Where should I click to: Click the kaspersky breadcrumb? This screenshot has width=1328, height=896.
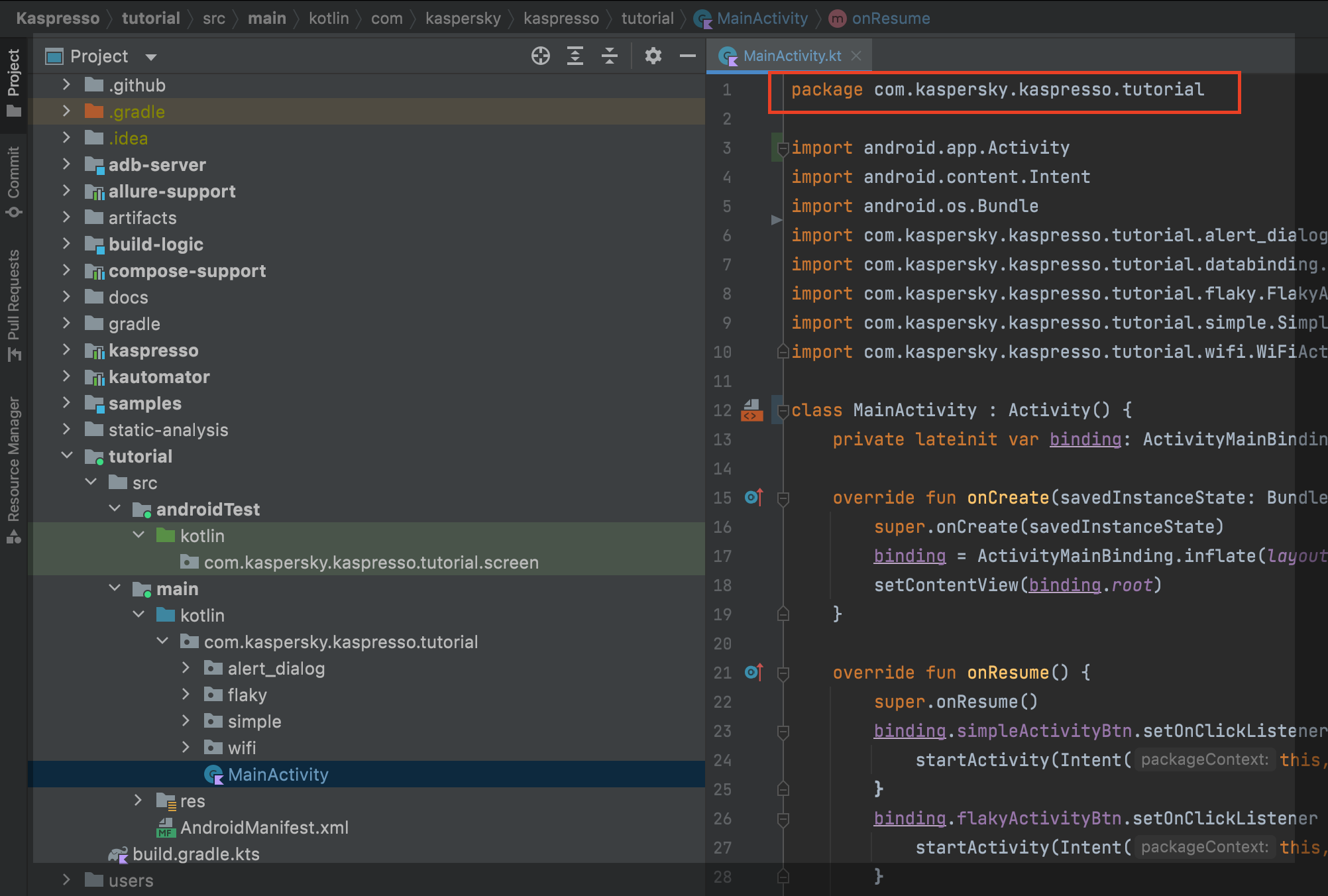tap(463, 18)
